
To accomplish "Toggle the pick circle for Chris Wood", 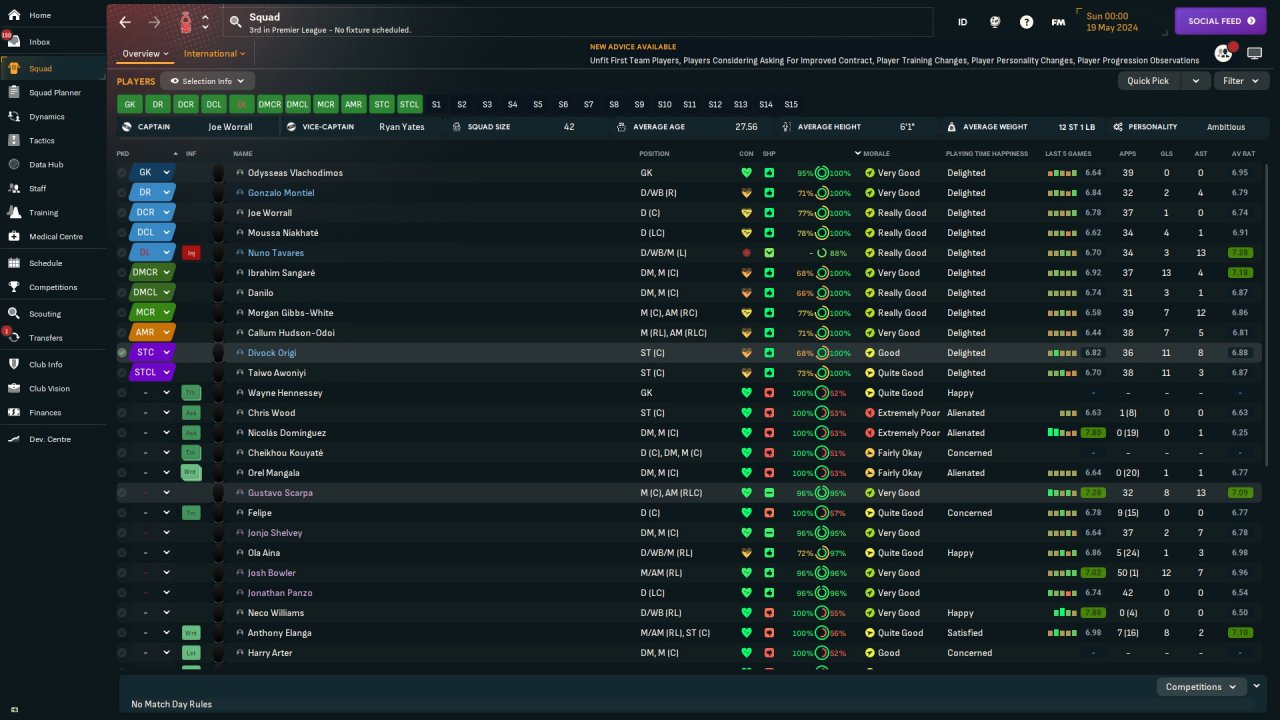I will (122, 413).
